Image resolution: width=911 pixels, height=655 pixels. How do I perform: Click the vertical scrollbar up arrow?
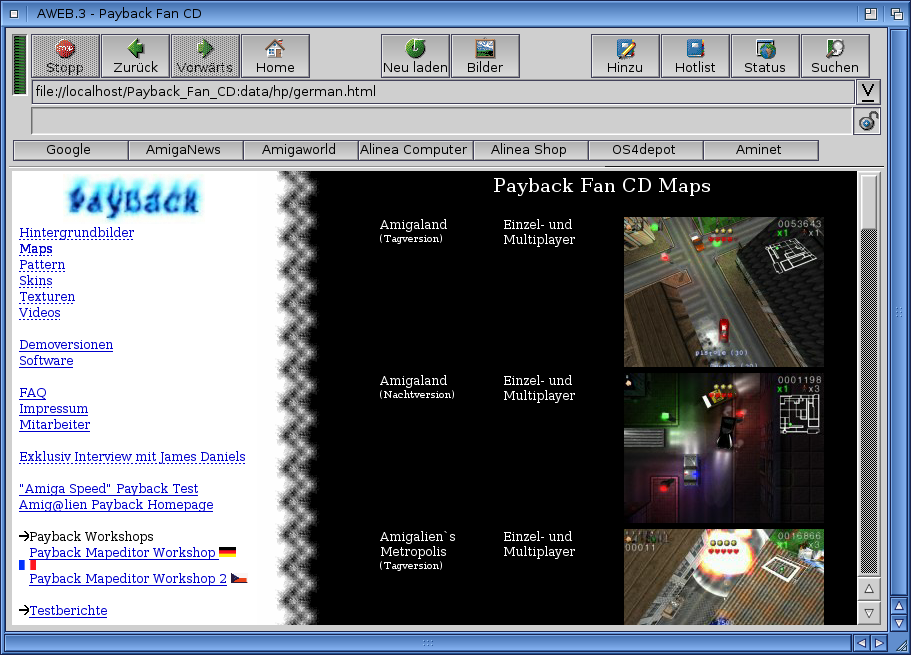[868, 589]
